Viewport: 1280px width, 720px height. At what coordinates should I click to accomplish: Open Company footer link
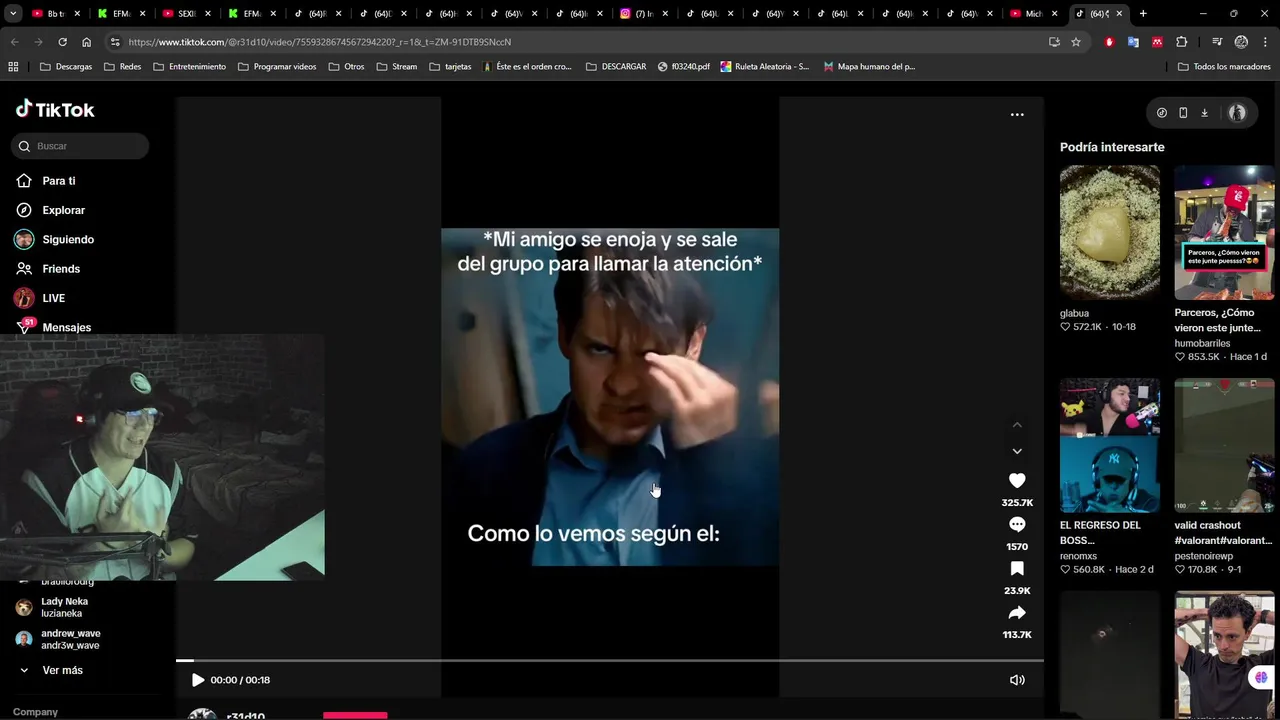[x=35, y=712]
